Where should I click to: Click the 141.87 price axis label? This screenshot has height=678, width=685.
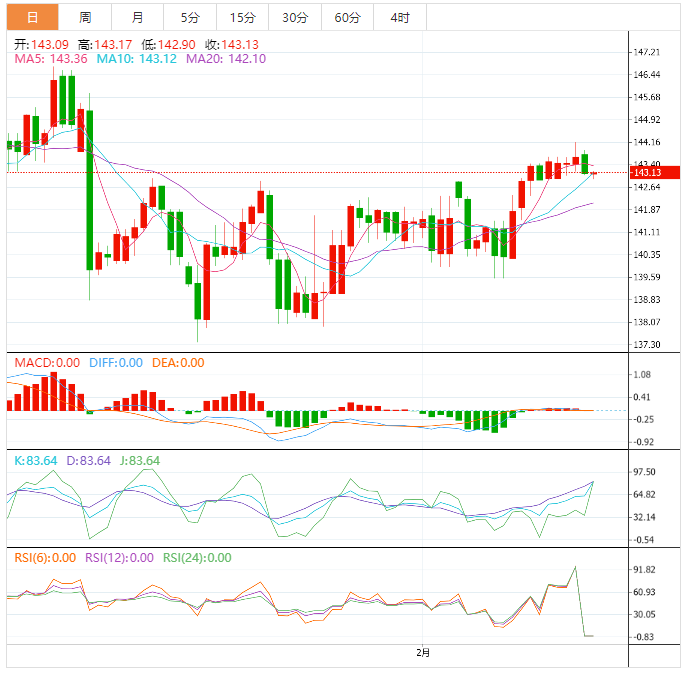tap(647, 210)
